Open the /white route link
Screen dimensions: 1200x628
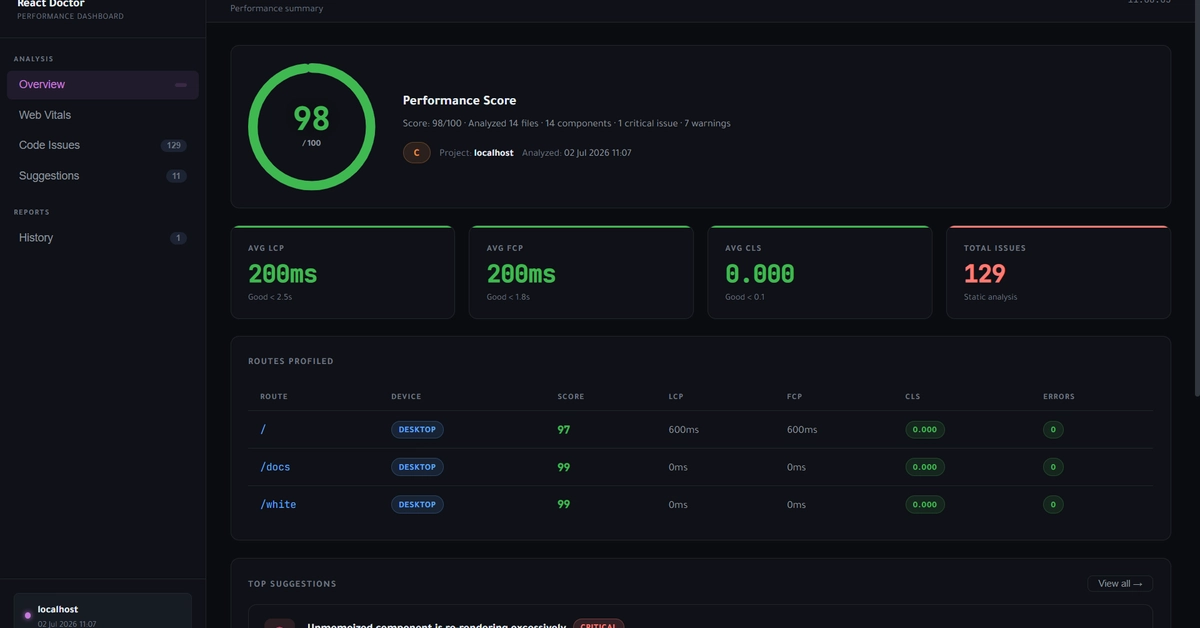click(x=278, y=505)
